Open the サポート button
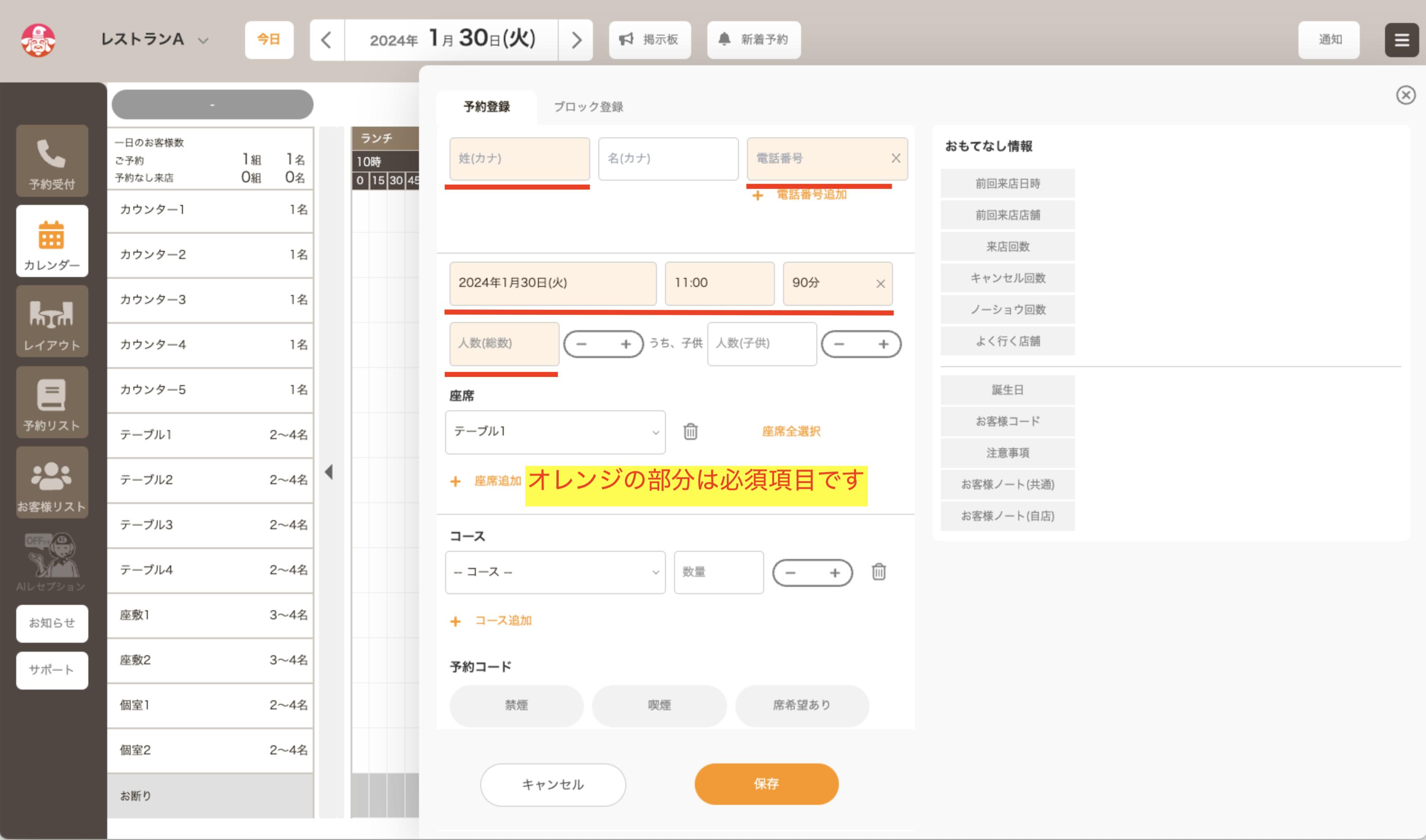The image size is (1426, 840). pos(51,670)
